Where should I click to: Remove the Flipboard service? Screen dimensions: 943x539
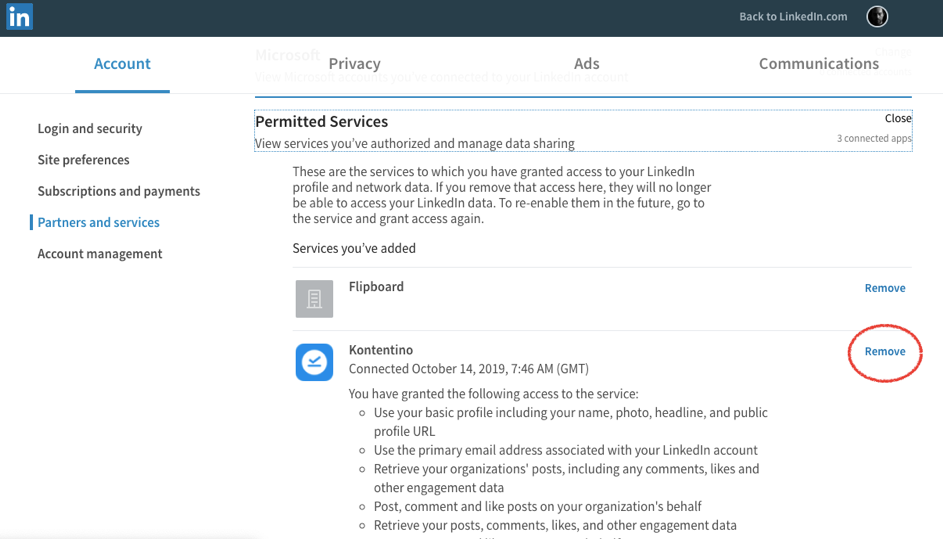pos(885,288)
